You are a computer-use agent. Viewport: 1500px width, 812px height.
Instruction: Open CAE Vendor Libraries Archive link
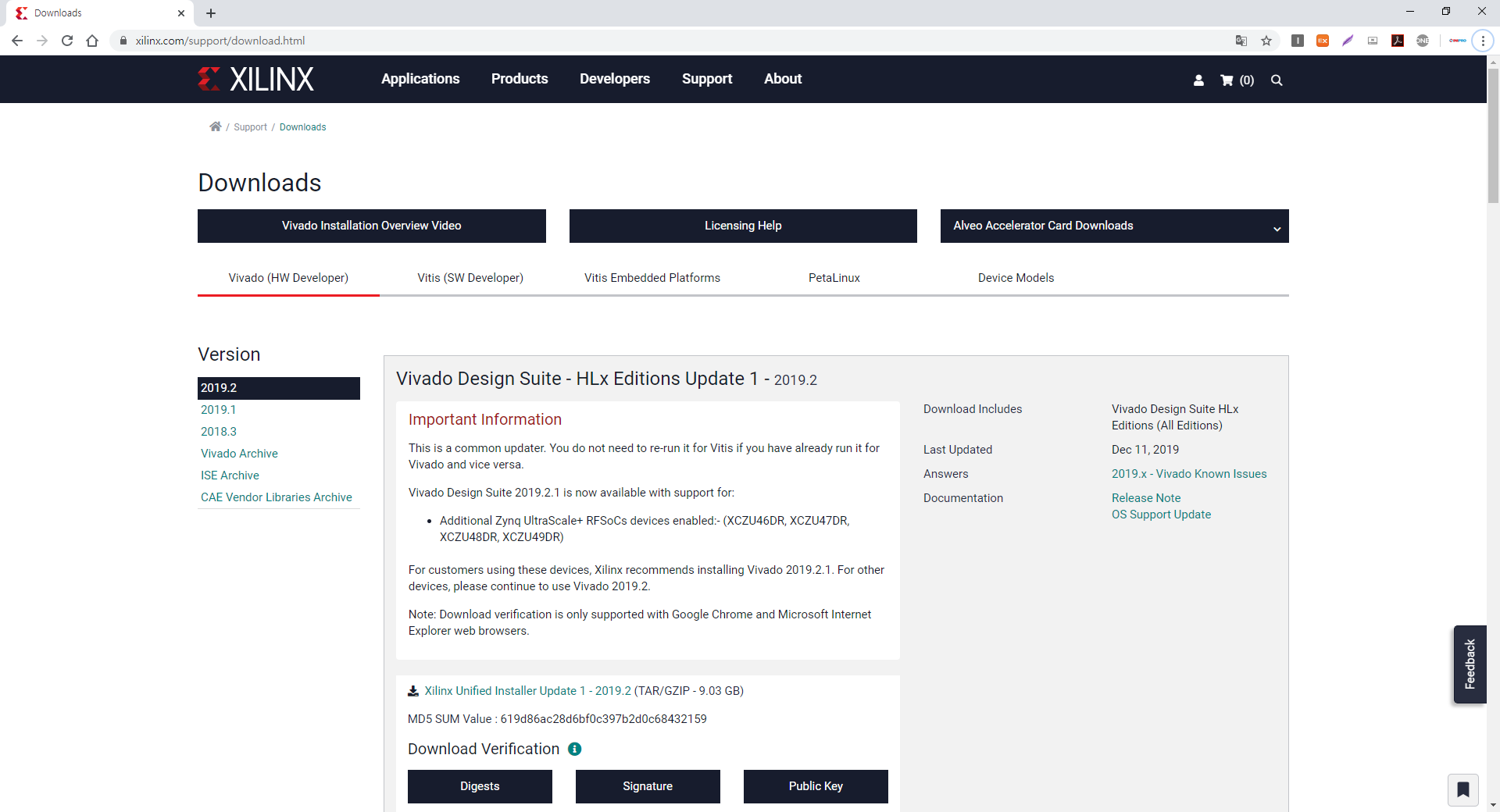coord(277,497)
